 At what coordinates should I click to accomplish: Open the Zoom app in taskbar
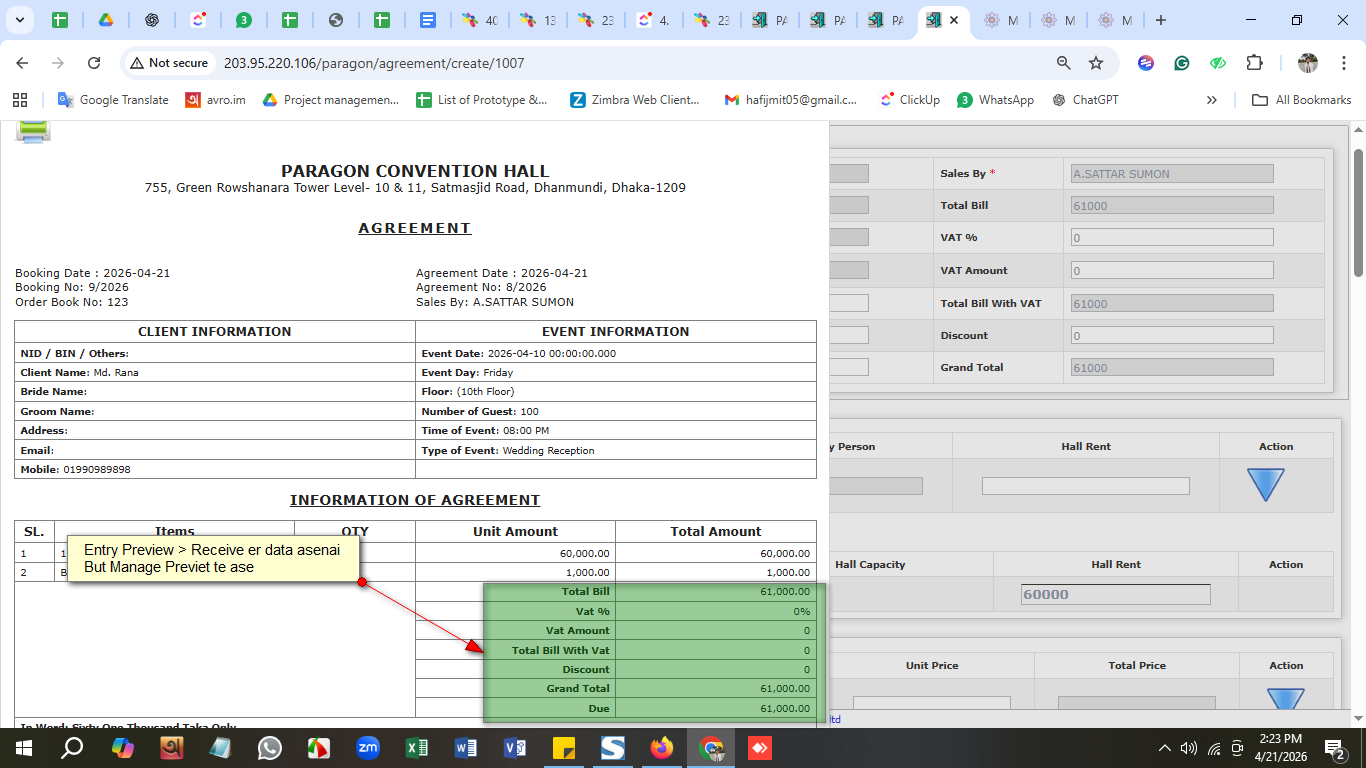tap(368, 748)
